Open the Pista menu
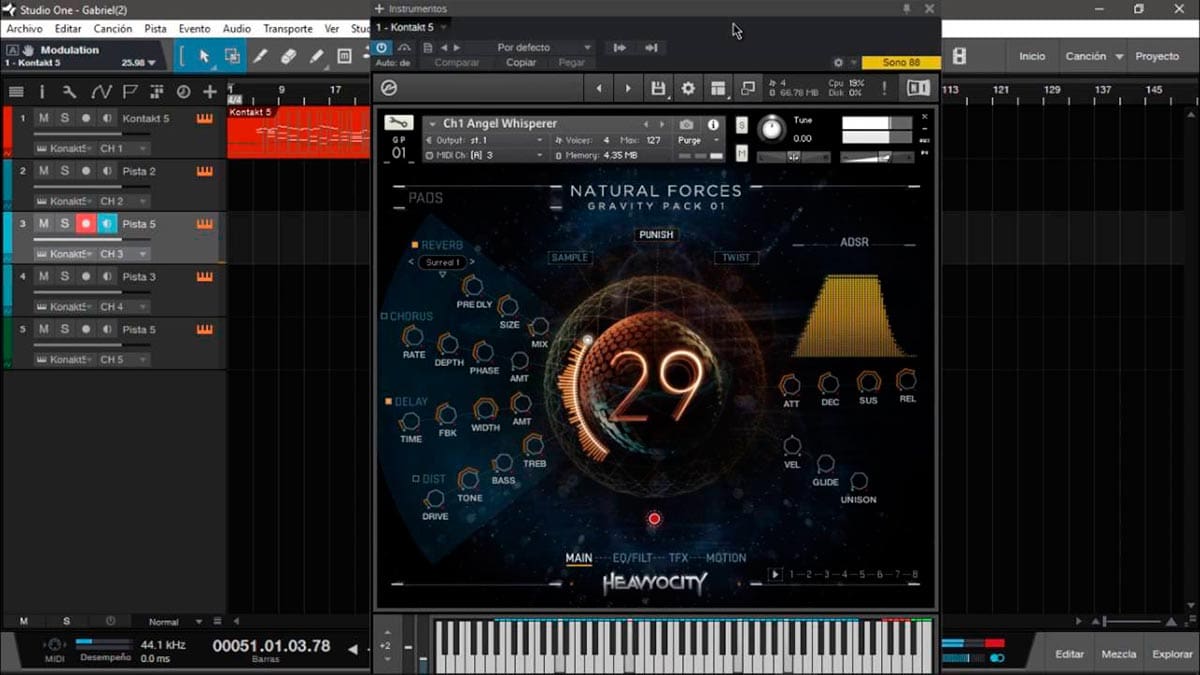This screenshot has width=1200, height=675. point(155,29)
